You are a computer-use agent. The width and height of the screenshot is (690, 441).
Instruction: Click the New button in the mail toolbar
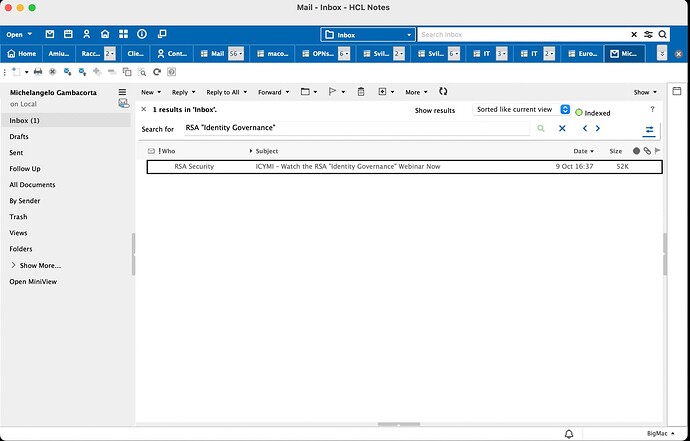150,92
